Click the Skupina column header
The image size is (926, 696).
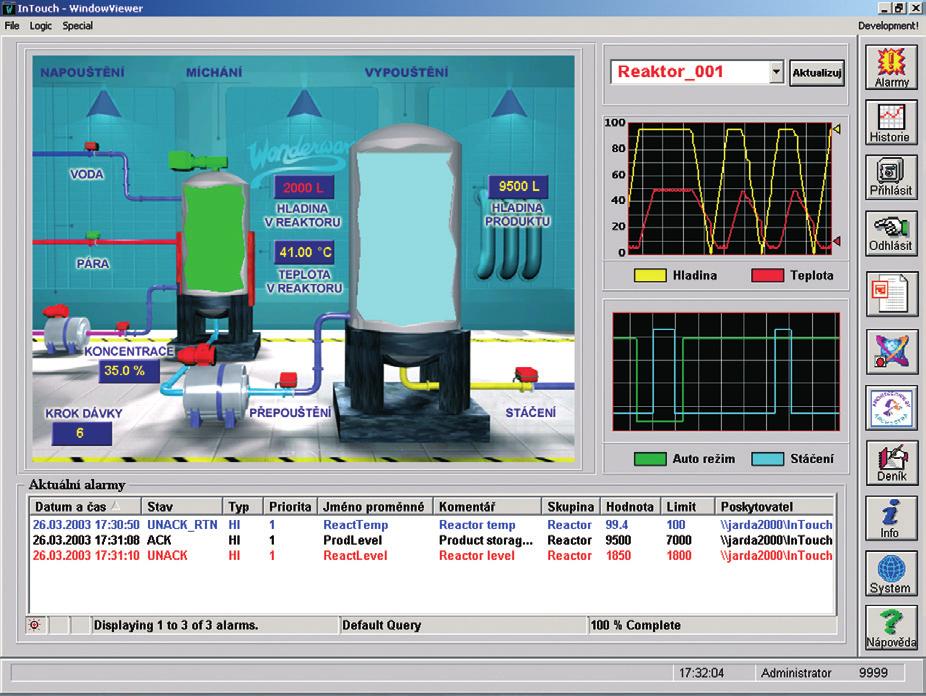coord(571,507)
